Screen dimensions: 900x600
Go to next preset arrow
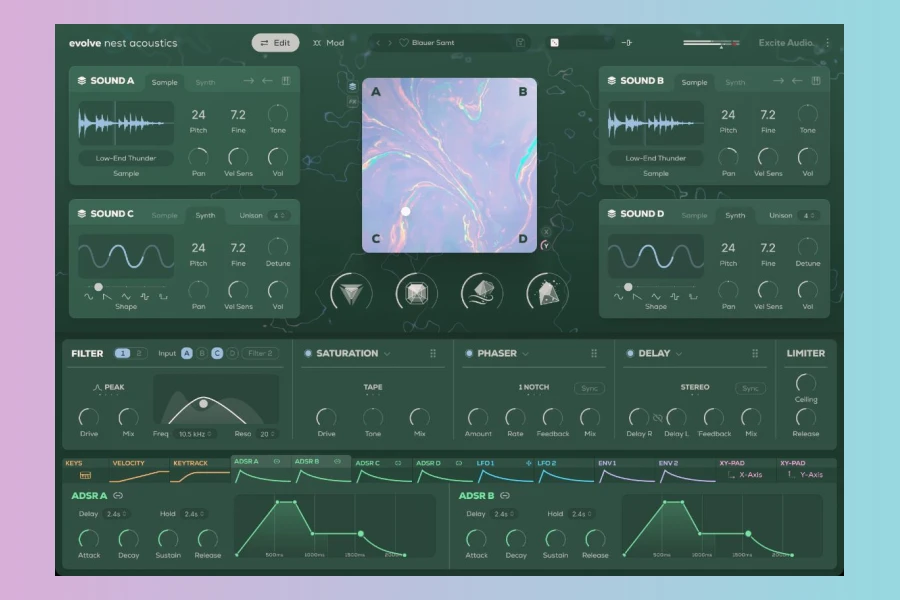point(390,42)
